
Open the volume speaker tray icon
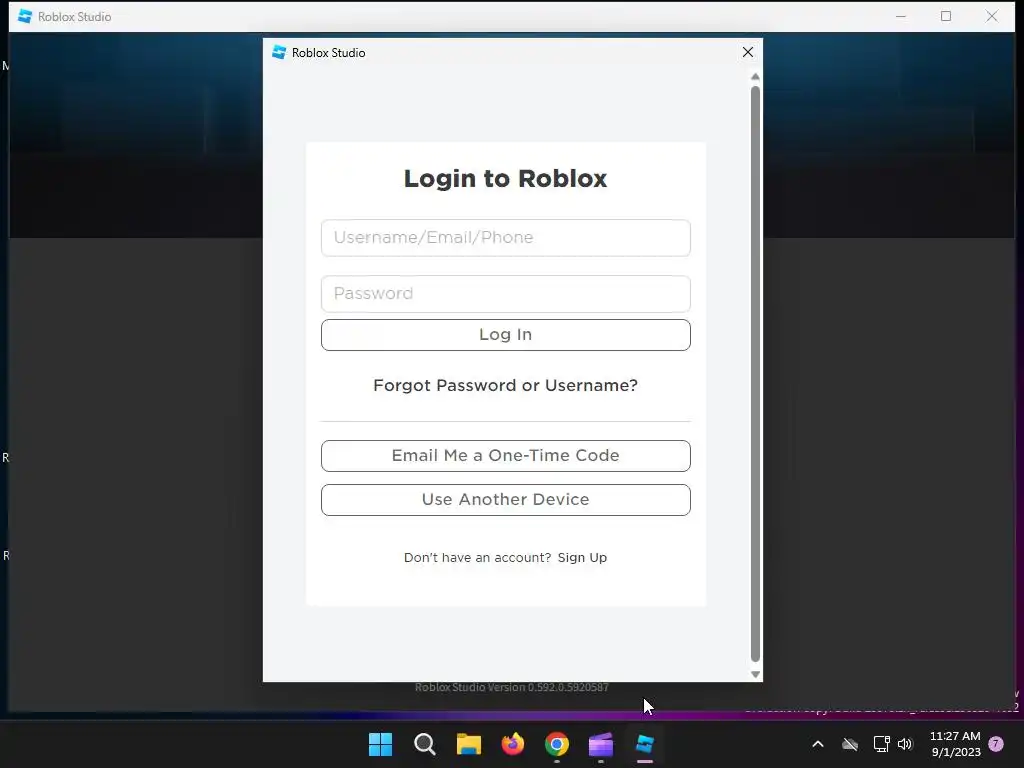[904, 744]
